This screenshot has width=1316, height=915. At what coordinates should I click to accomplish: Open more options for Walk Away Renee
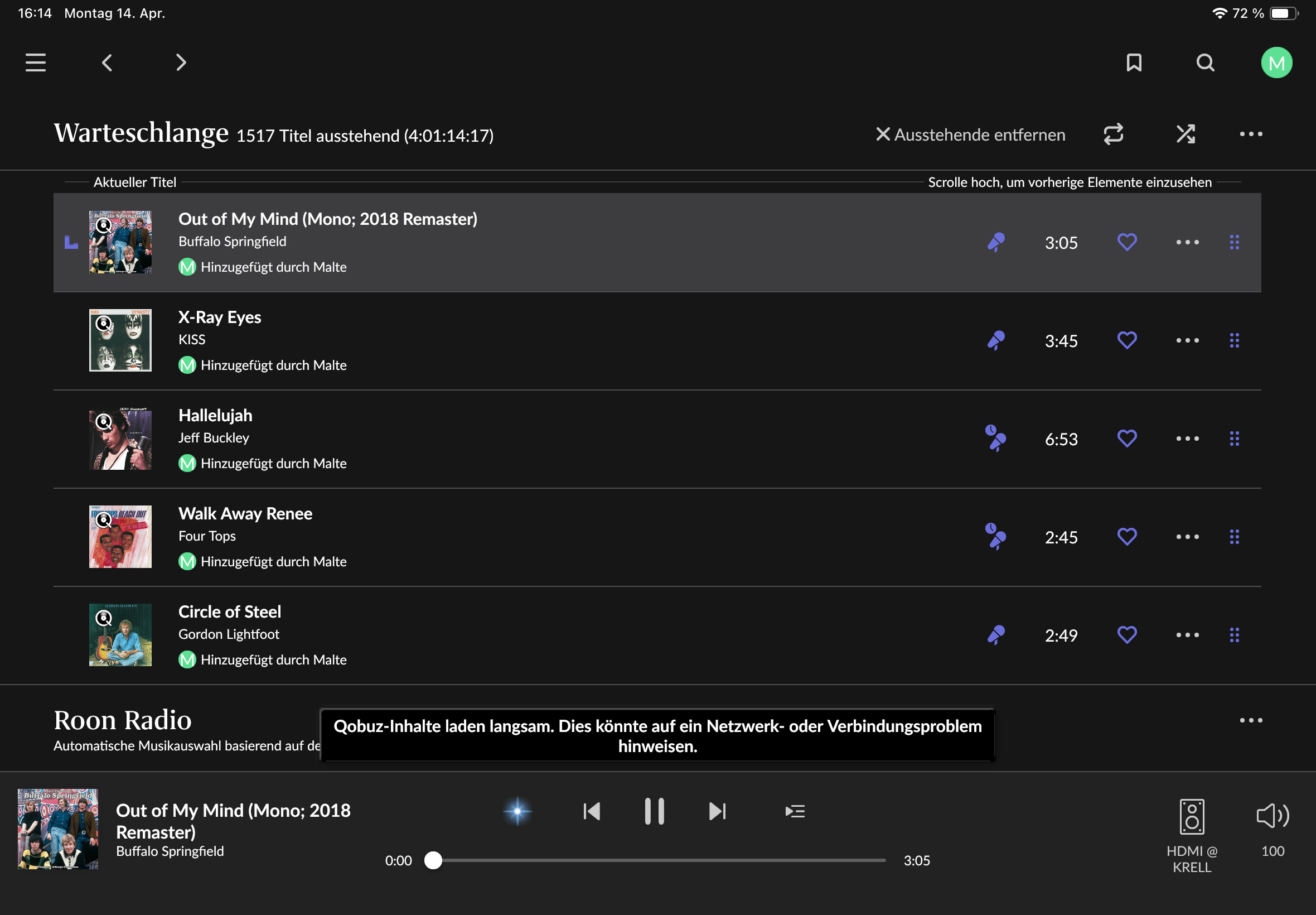(1187, 537)
